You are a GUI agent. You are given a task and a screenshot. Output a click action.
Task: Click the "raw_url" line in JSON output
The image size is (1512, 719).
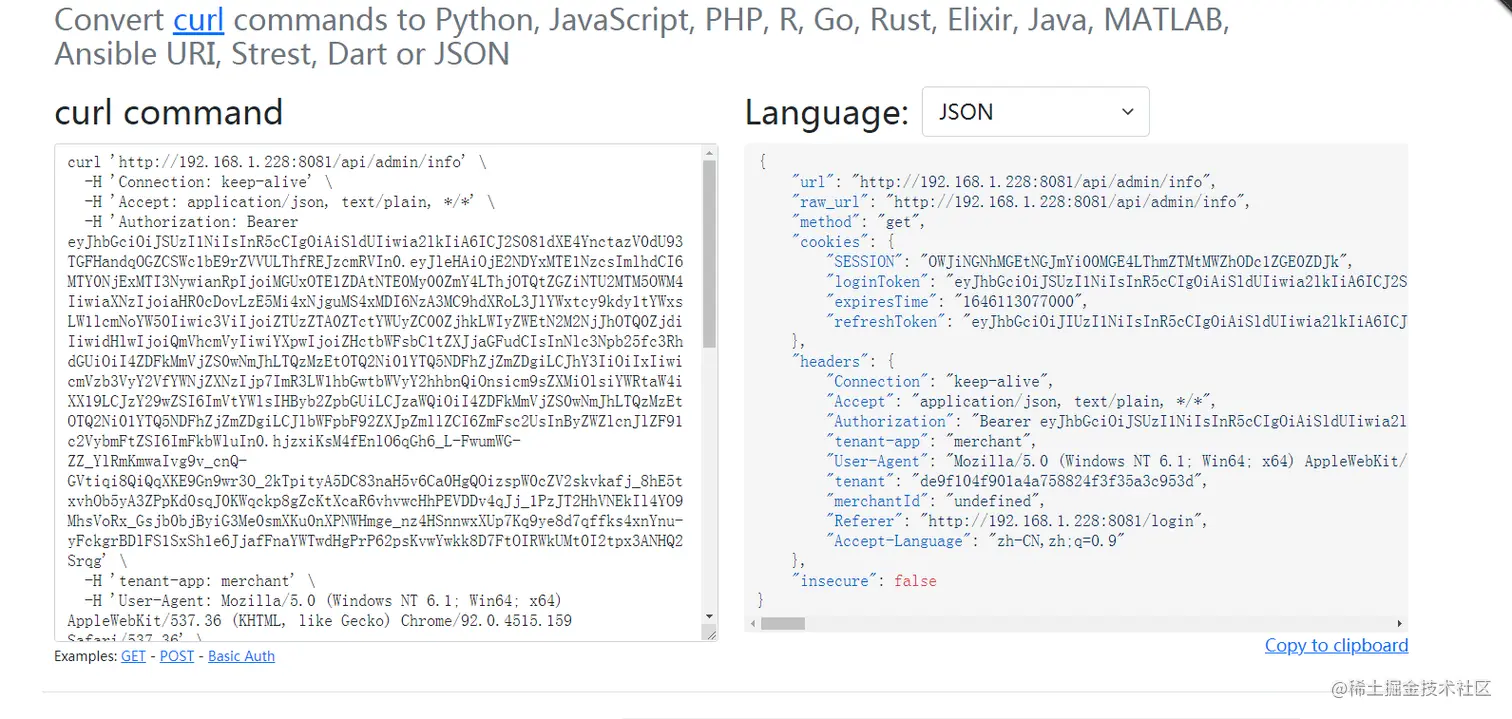tap(1021, 202)
